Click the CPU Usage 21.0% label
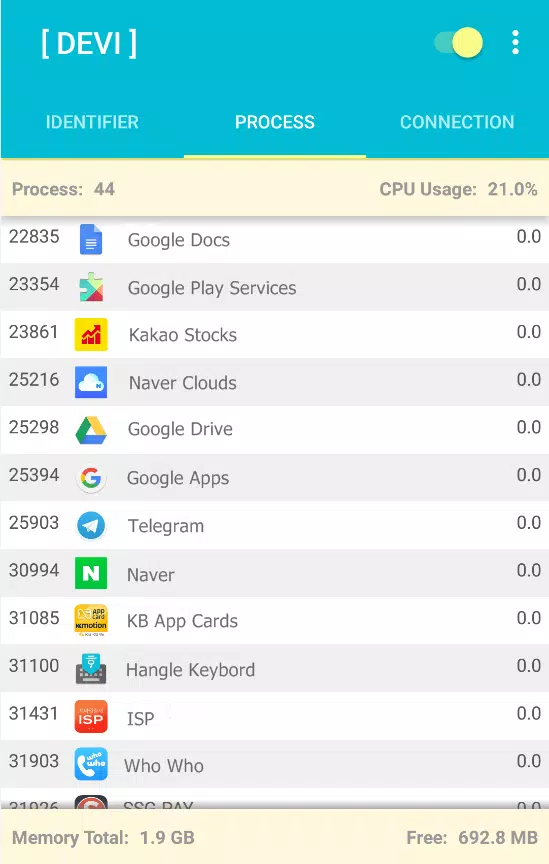This screenshot has height=864, width=549. pyautogui.click(x=458, y=189)
